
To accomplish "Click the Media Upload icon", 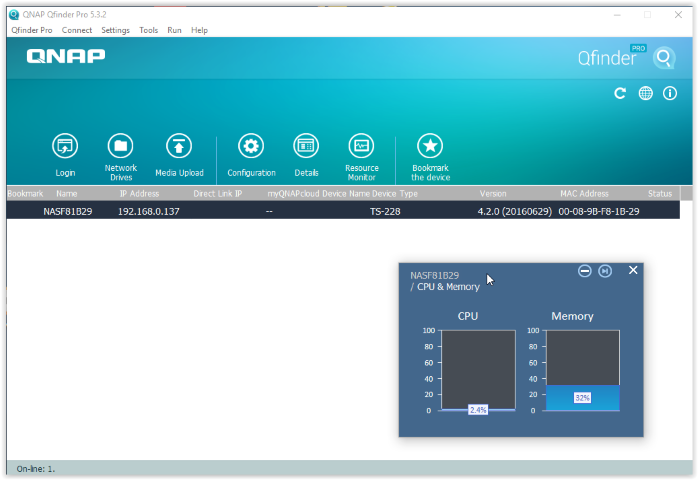I will (x=179, y=146).
